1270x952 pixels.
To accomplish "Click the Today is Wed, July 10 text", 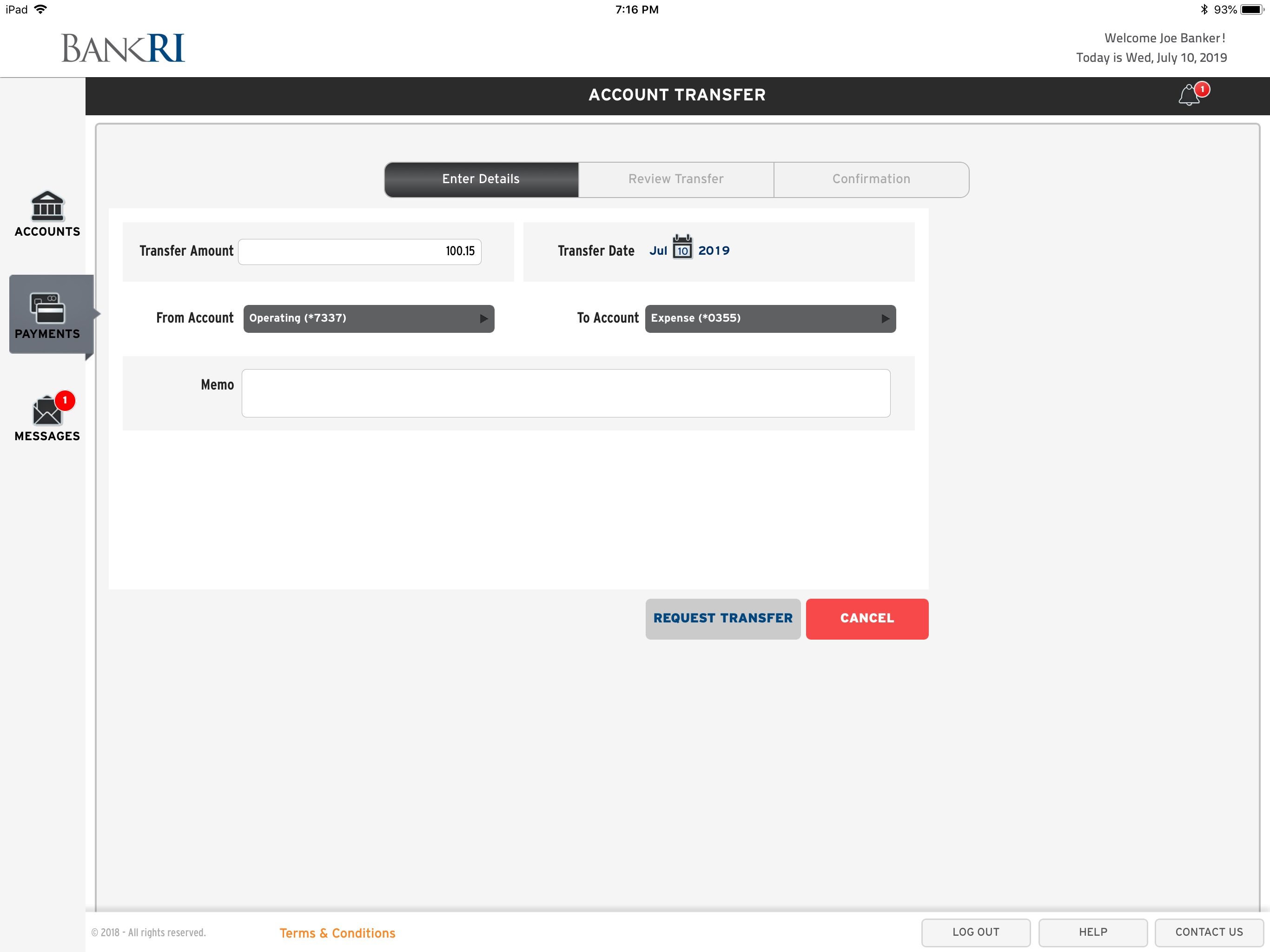I will [1151, 58].
